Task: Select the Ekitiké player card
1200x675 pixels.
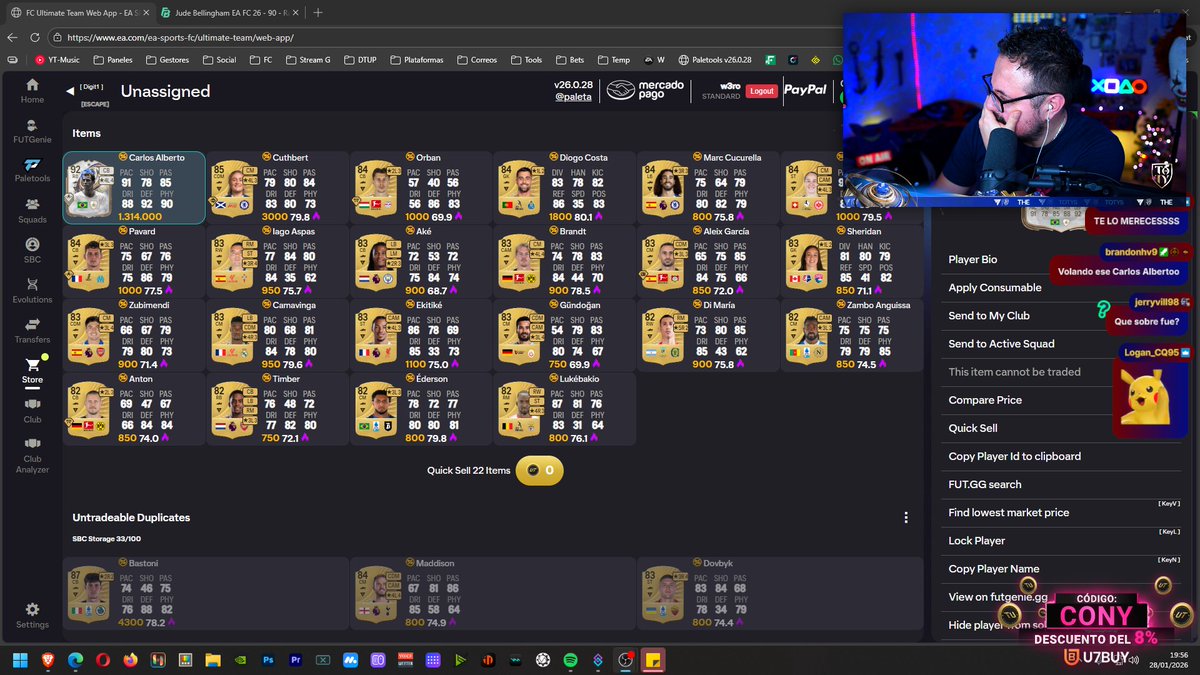Action: (x=421, y=334)
